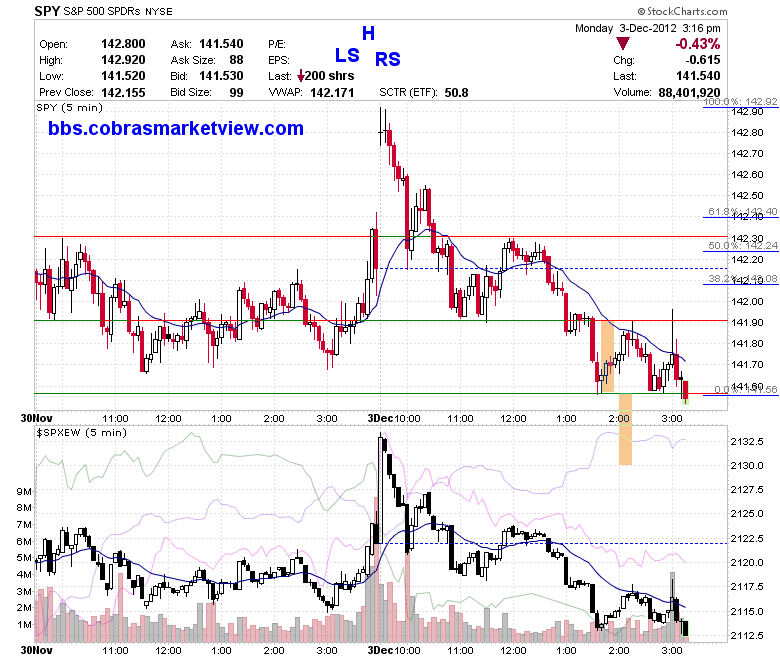Click the blue RS annotation
The height and width of the screenshot is (659, 780).
(x=388, y=59)
